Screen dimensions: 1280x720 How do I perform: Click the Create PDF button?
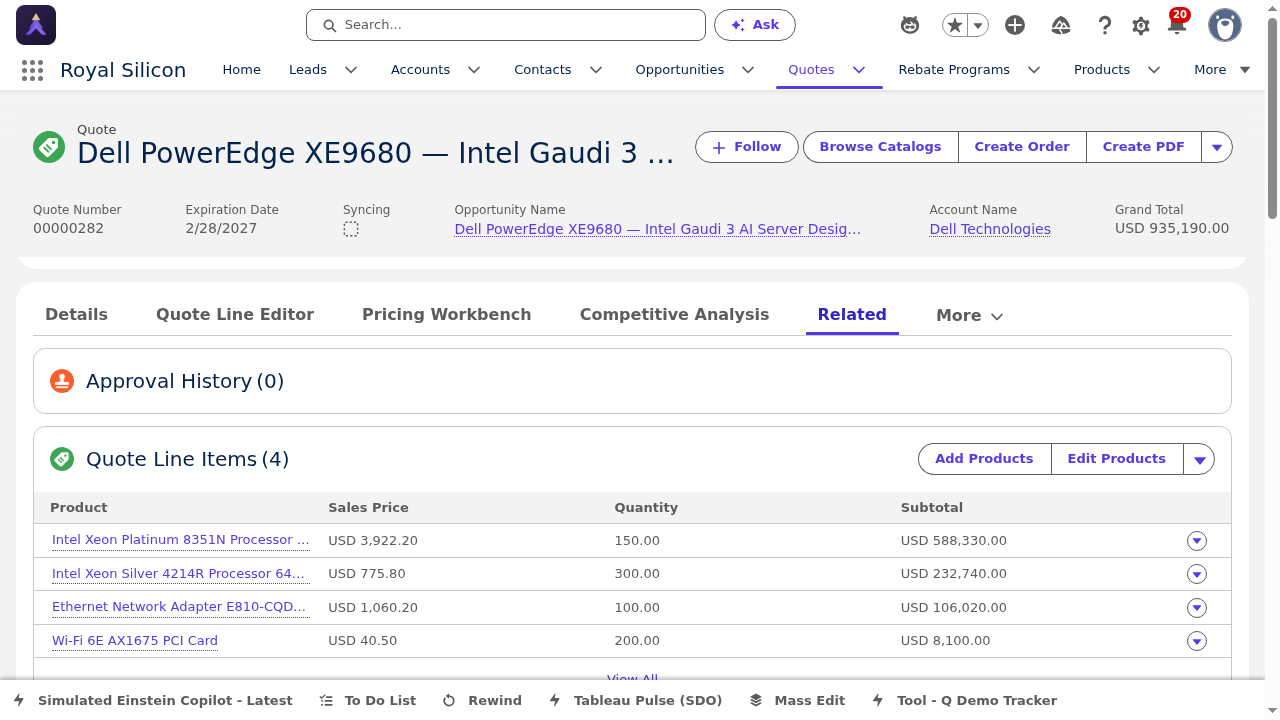point(1144,147)
